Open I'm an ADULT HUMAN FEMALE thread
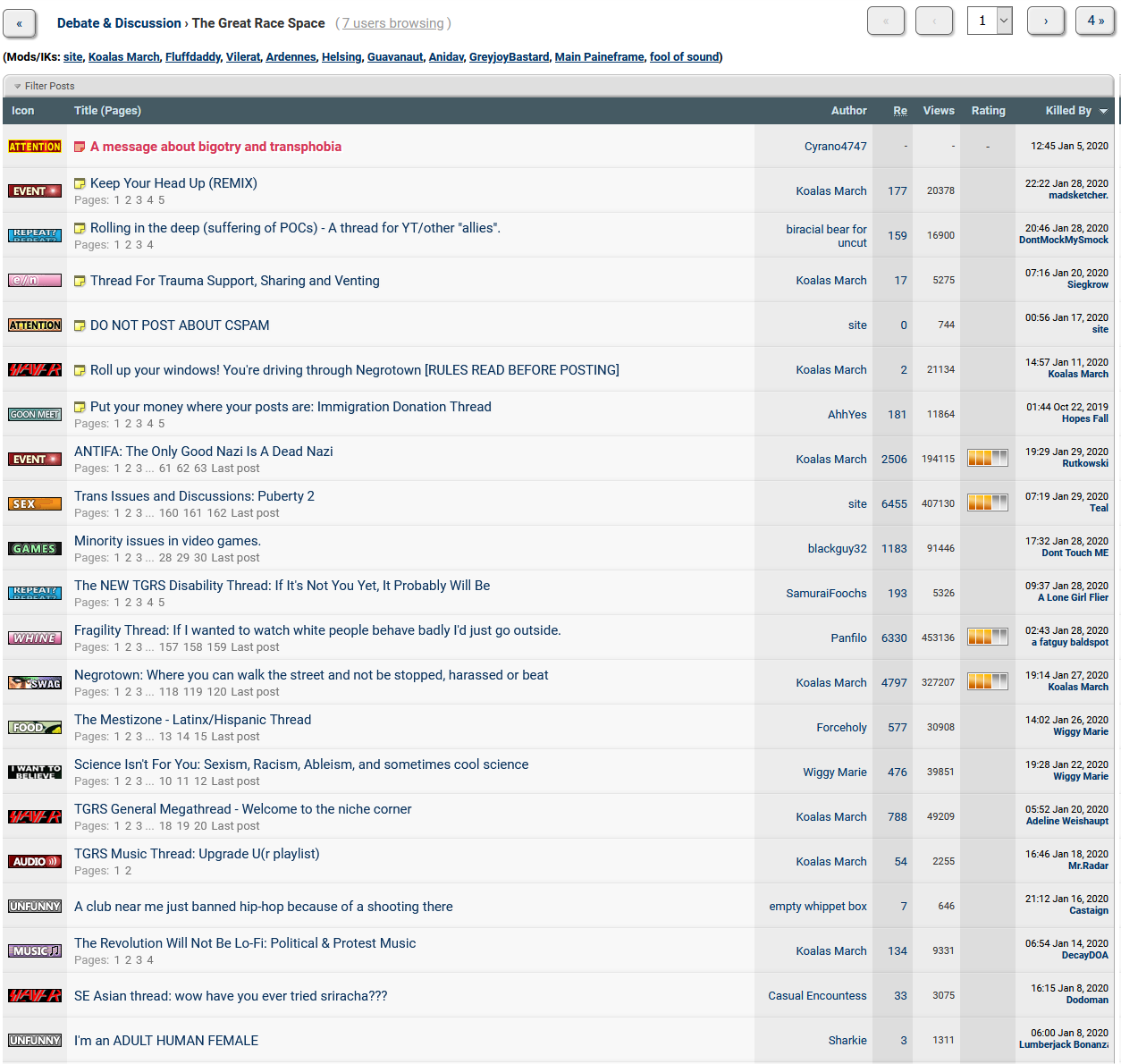Viewport: 1121px width, 1064px height. (x=166, y=1041)
